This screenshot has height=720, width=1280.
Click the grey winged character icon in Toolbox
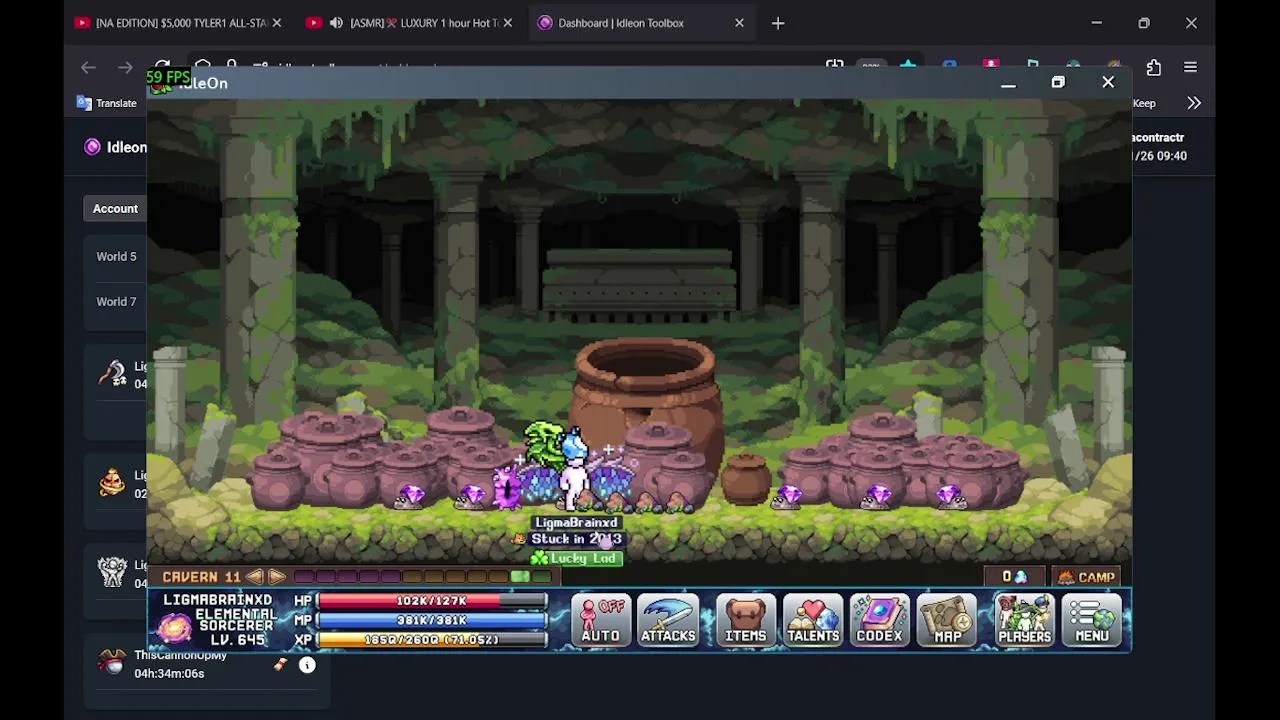[x=112, y=572]
